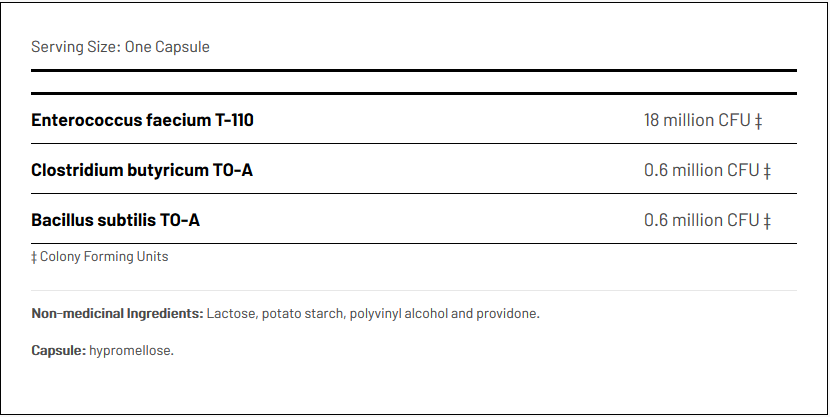Click the polyvinyl alcohol ingredient text
This screenshot has width=830, height=417.
click(396, 313)
